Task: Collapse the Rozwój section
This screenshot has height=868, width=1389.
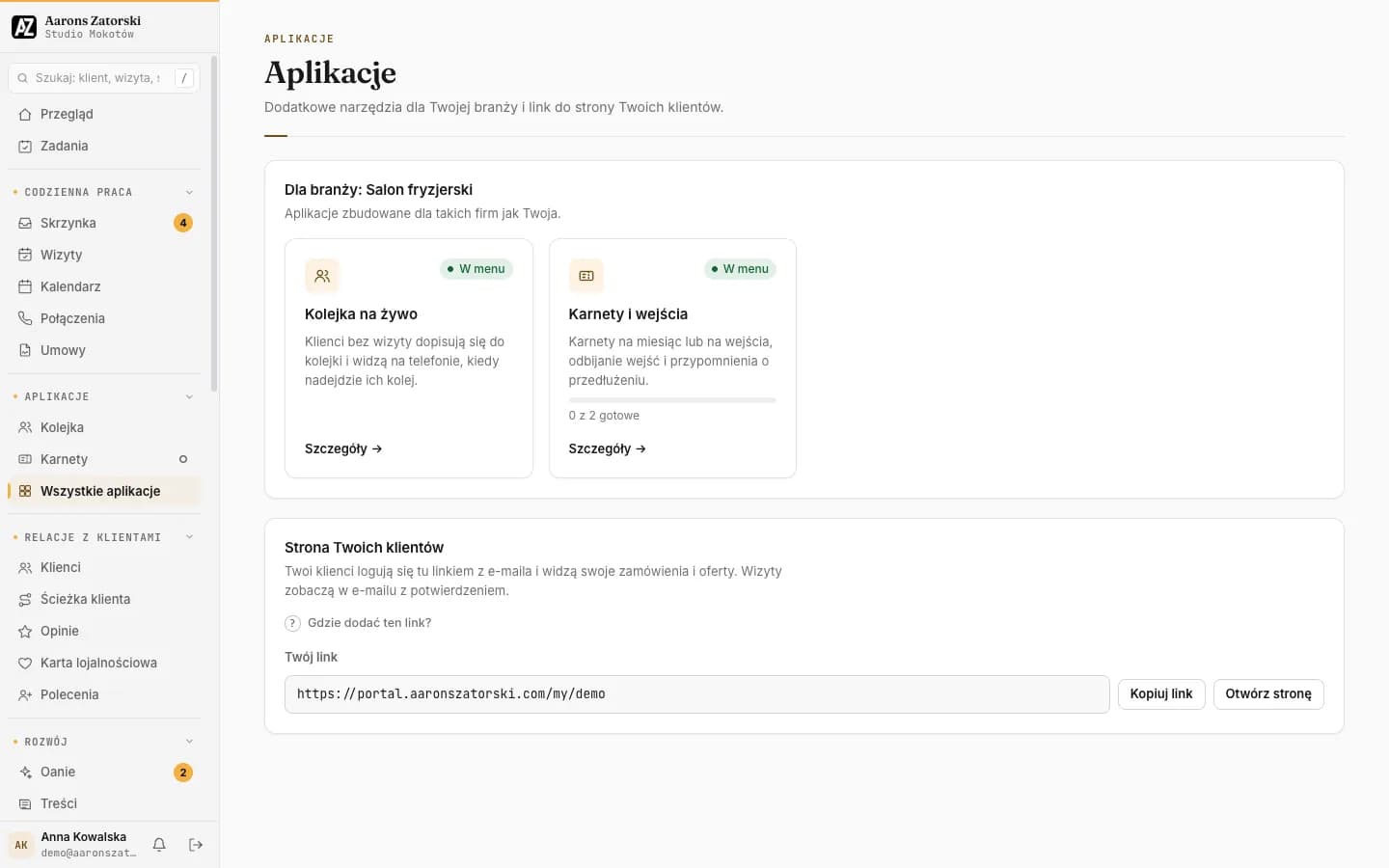Action: (x=189, y=742)
